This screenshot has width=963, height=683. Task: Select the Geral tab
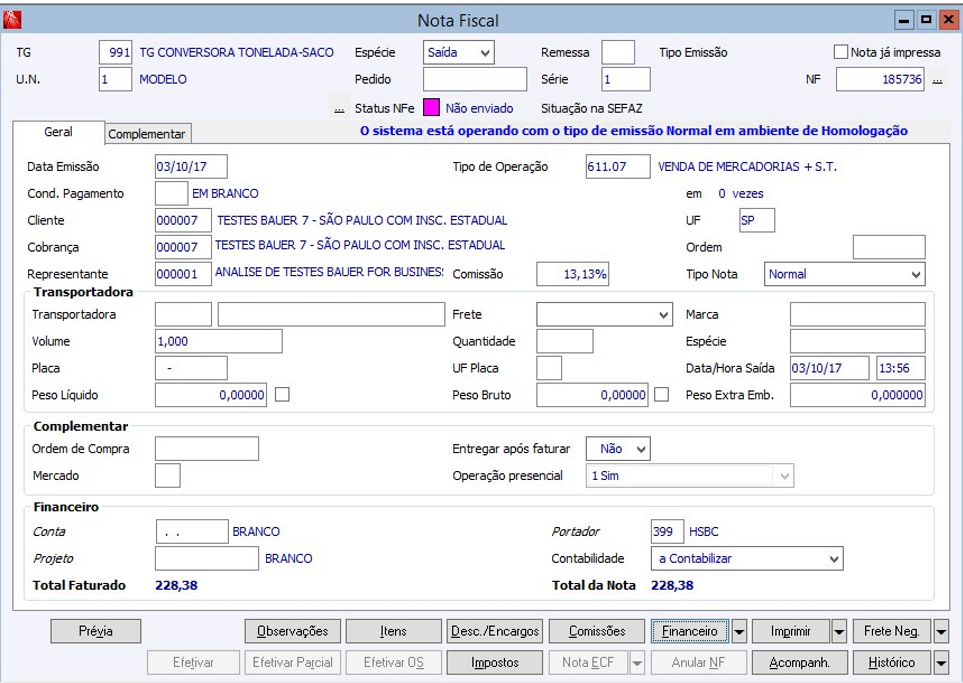coord(58,133)
